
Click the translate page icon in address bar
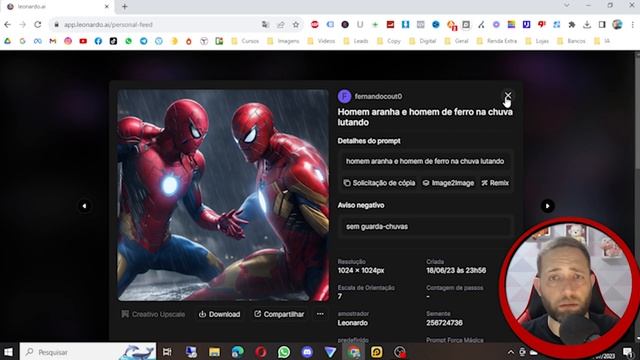click(265, 24)
